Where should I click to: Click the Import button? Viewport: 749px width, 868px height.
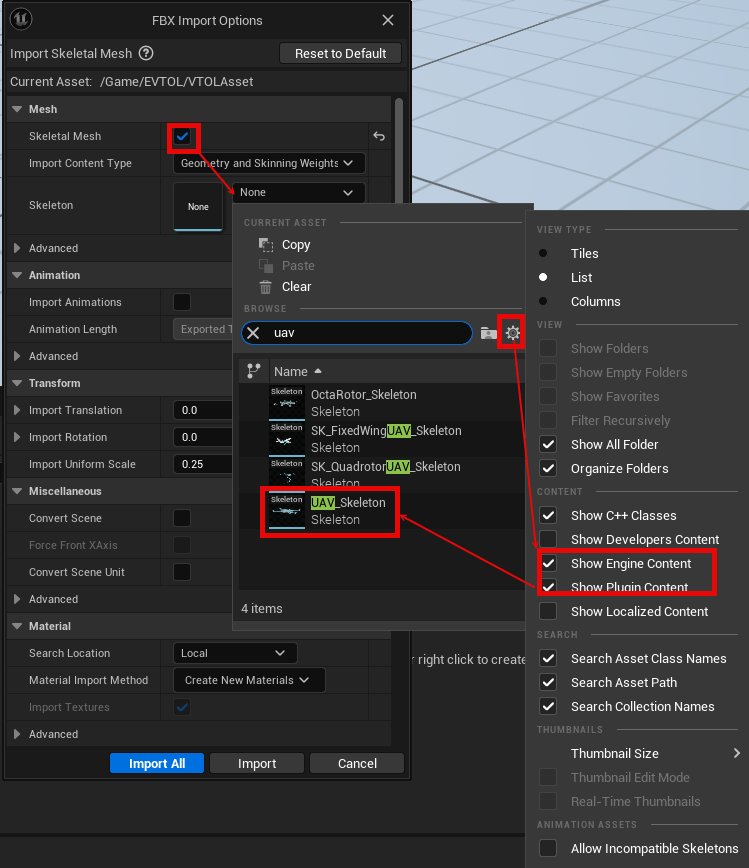point(257,763)
